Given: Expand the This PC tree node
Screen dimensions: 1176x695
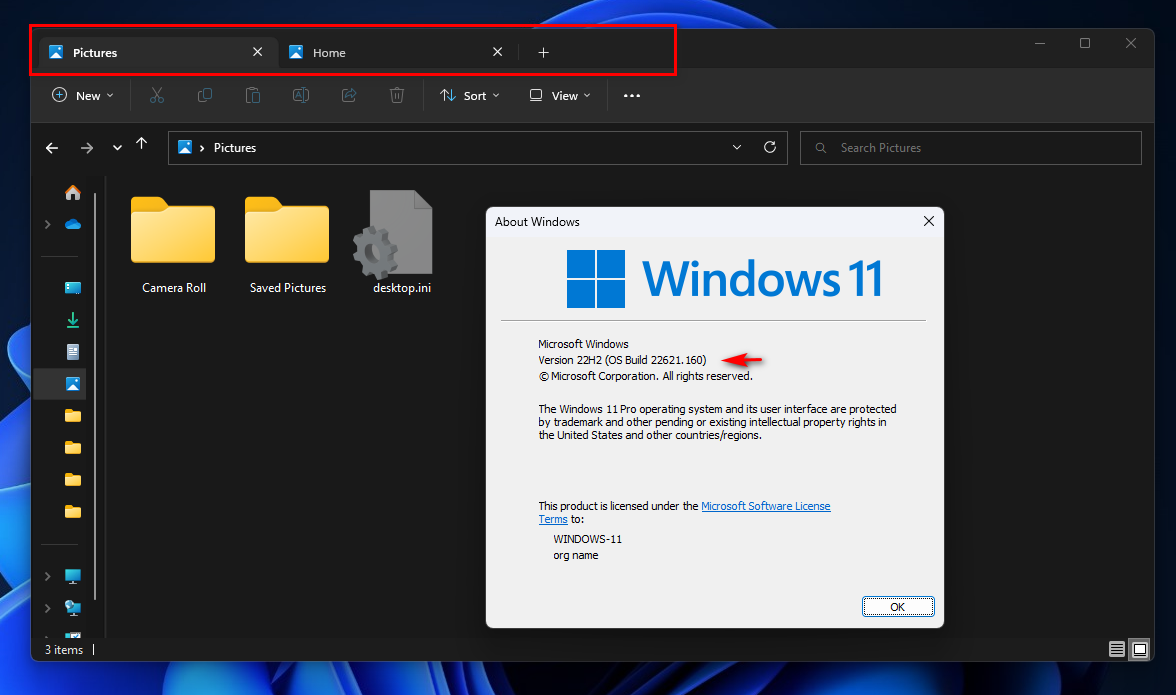Looking at the screenshot, I should [47, 576].
